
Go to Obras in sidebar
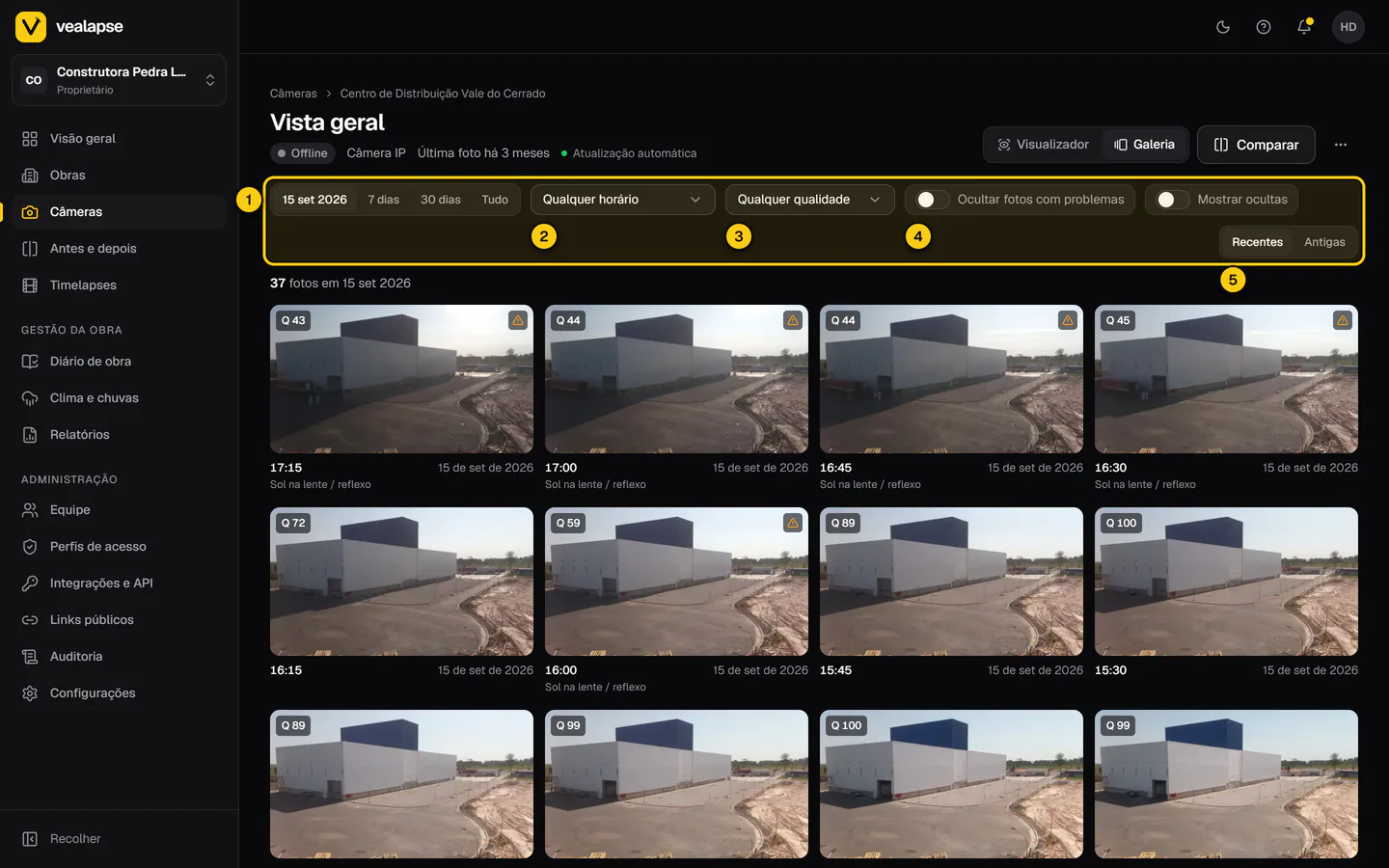point(119,176)
